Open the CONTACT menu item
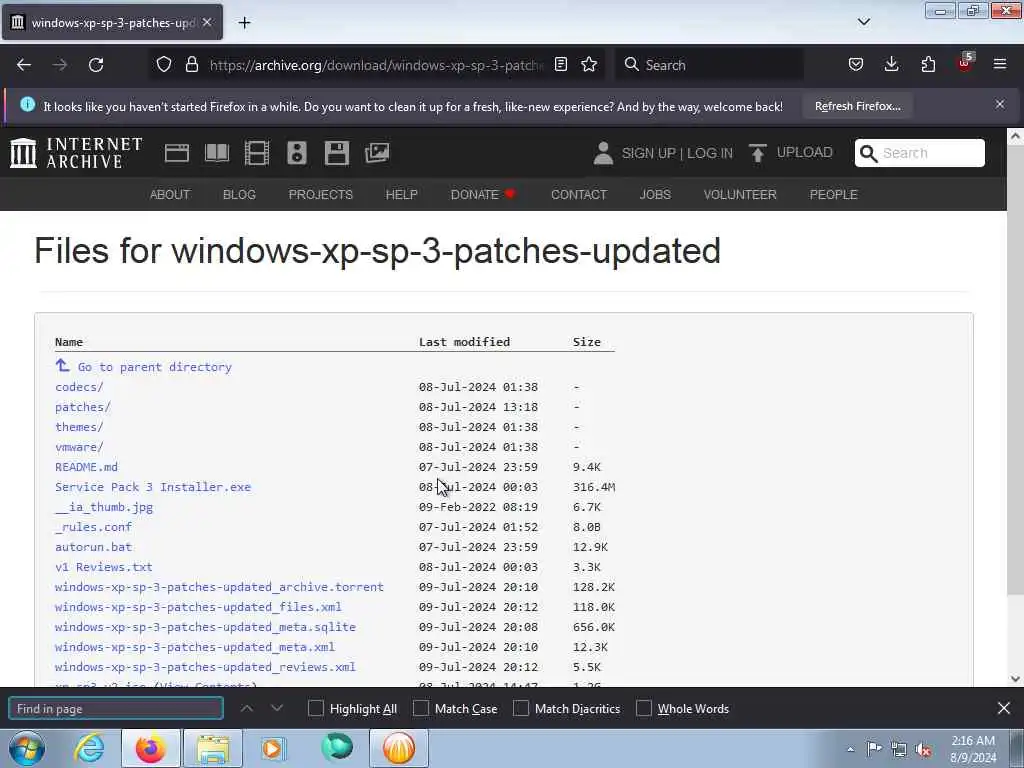 click(x=579, y=195)
